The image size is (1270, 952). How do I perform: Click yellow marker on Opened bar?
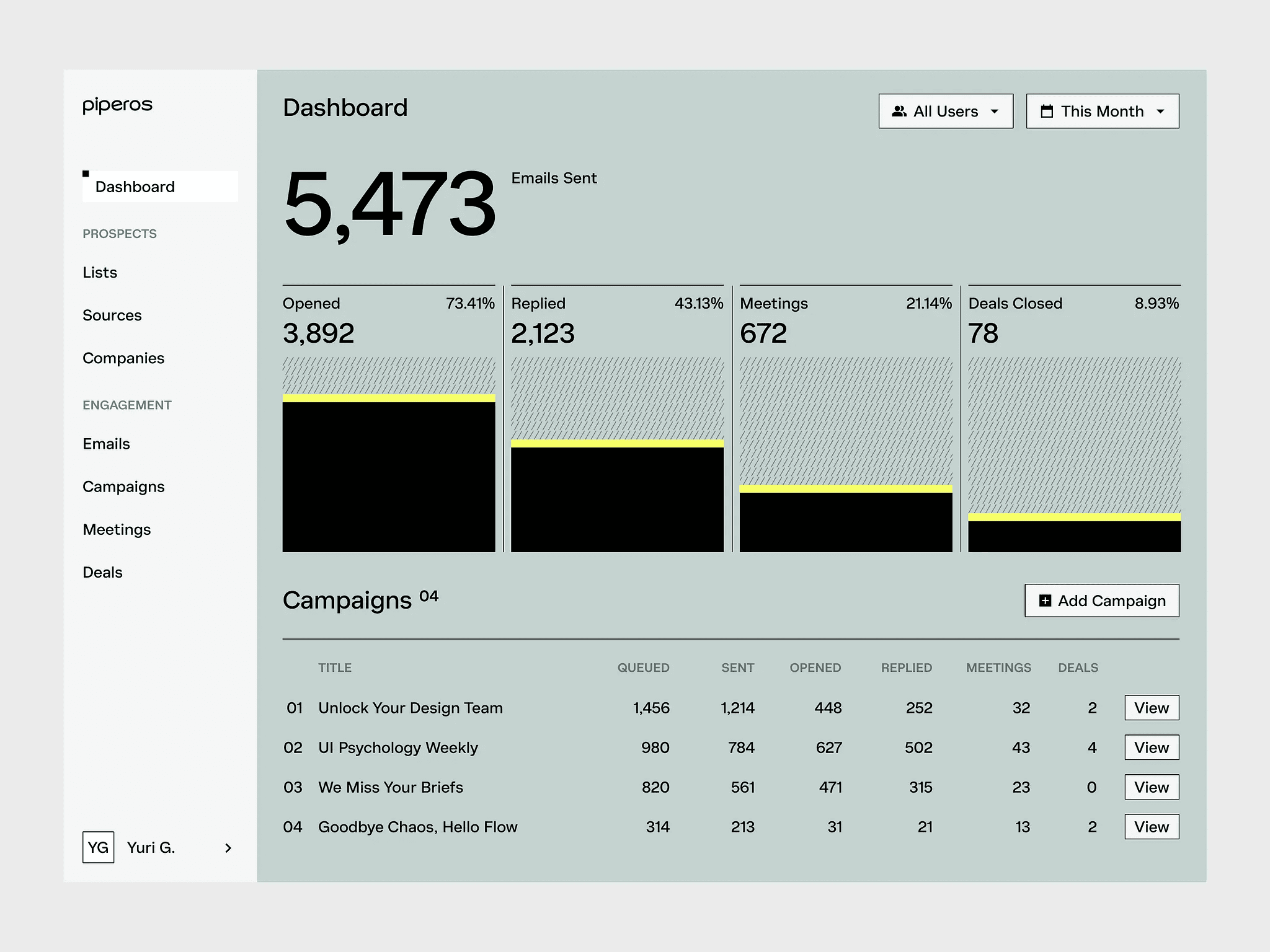(x=389, y=399)
